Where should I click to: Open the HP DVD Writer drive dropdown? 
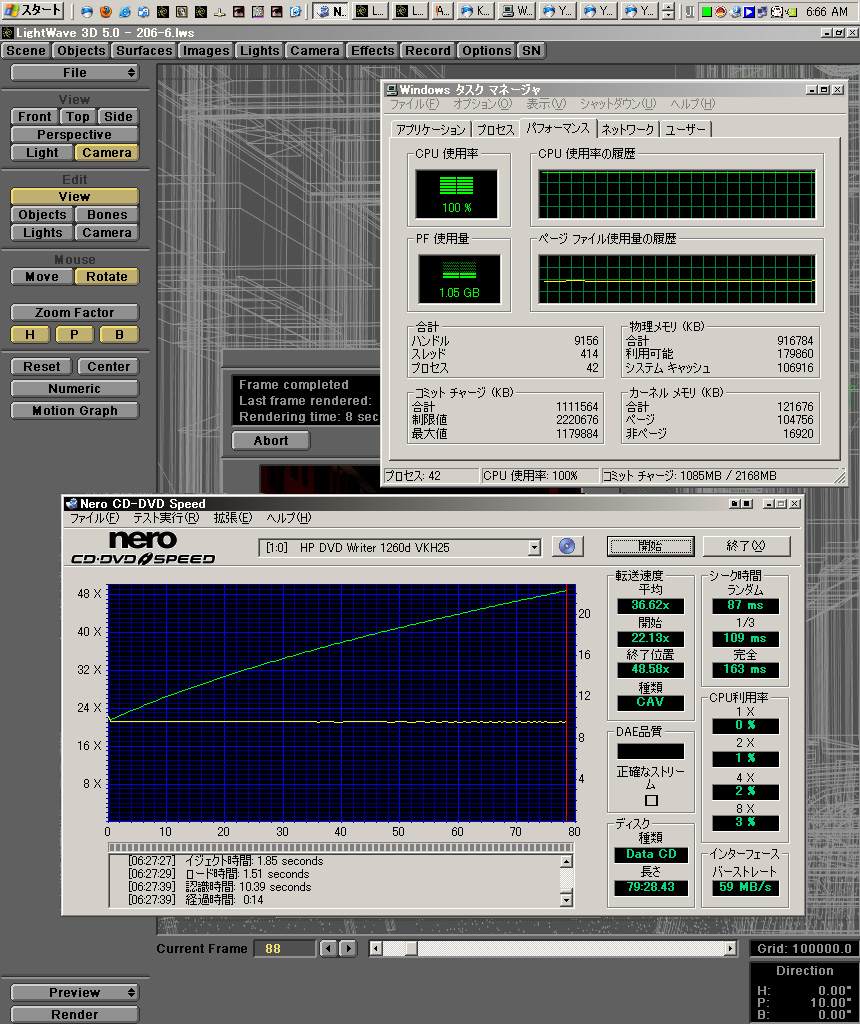[x=534, y=547]
